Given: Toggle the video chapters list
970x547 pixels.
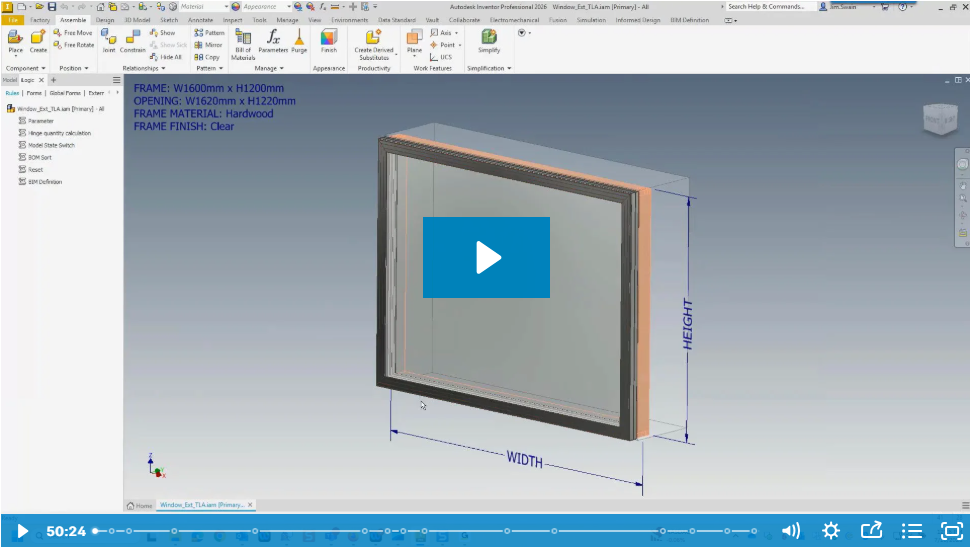Looking at the screenshot, I should (912, 531).
